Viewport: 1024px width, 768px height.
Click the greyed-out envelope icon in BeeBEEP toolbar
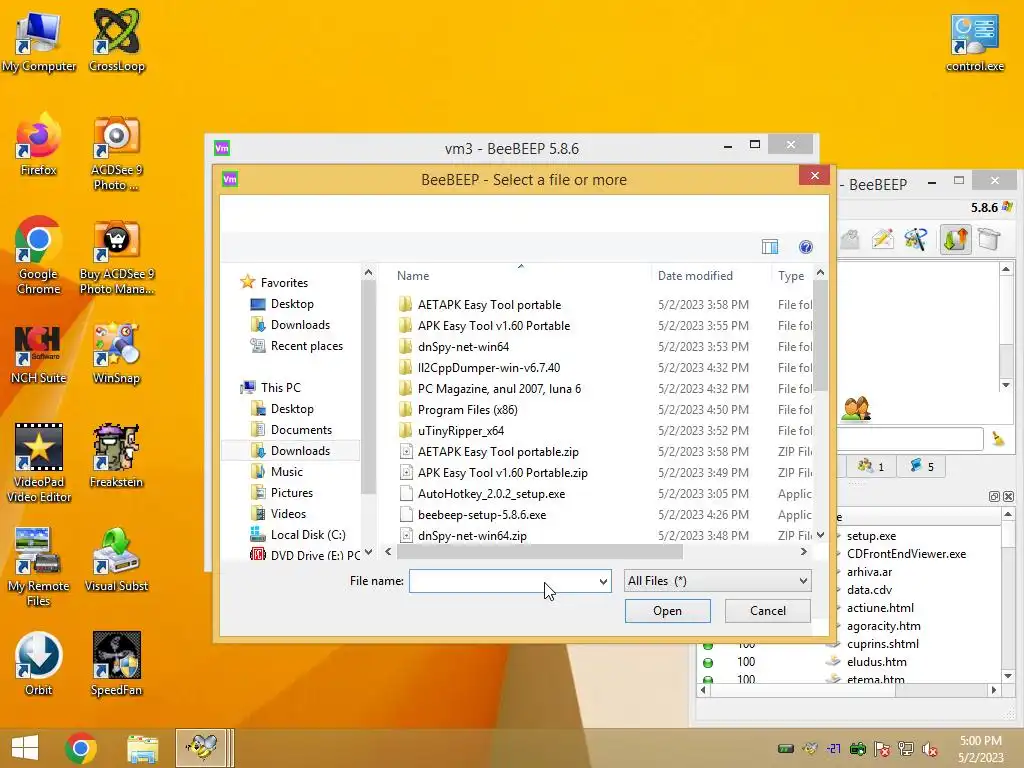coord(850,240)
